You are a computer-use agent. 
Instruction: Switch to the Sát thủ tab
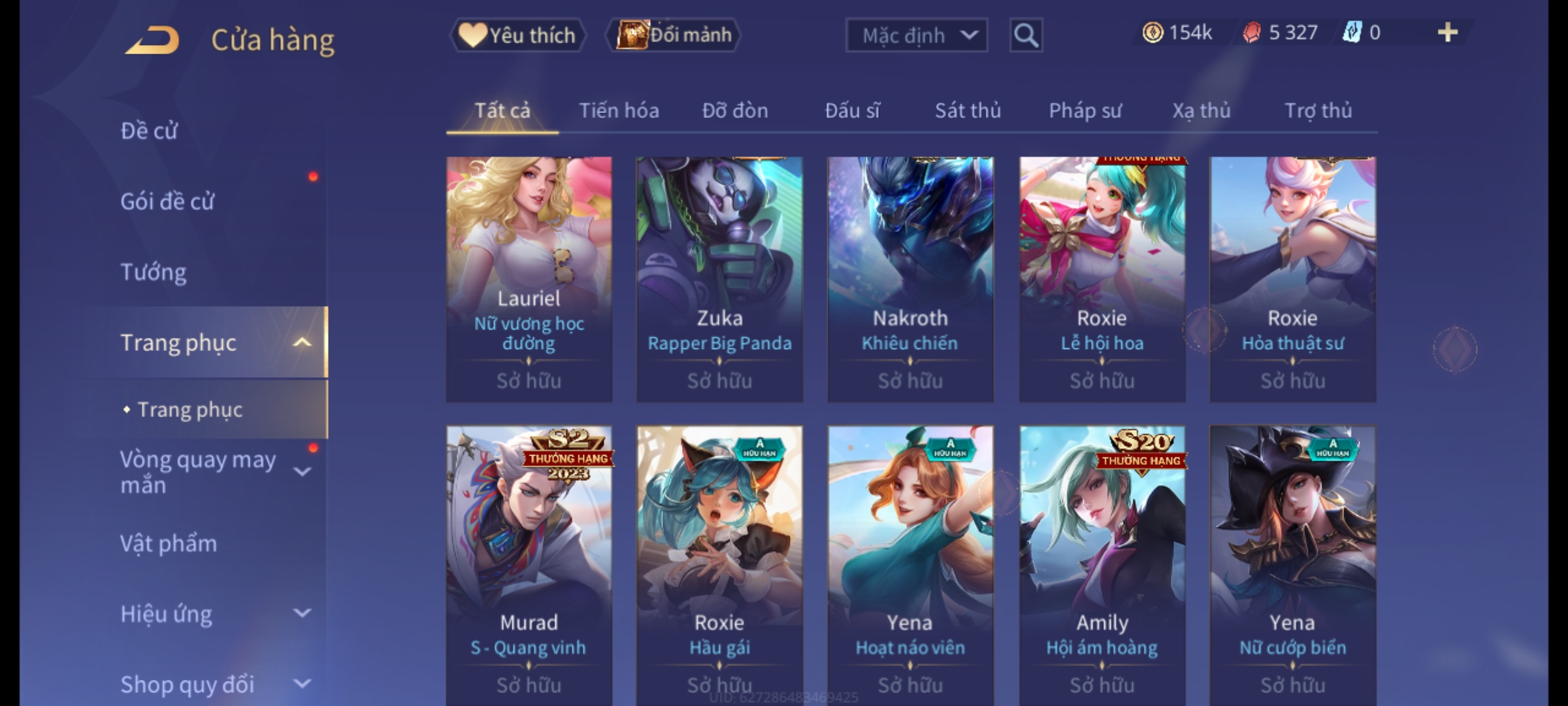pyautogui.click(x=968, y=110)
